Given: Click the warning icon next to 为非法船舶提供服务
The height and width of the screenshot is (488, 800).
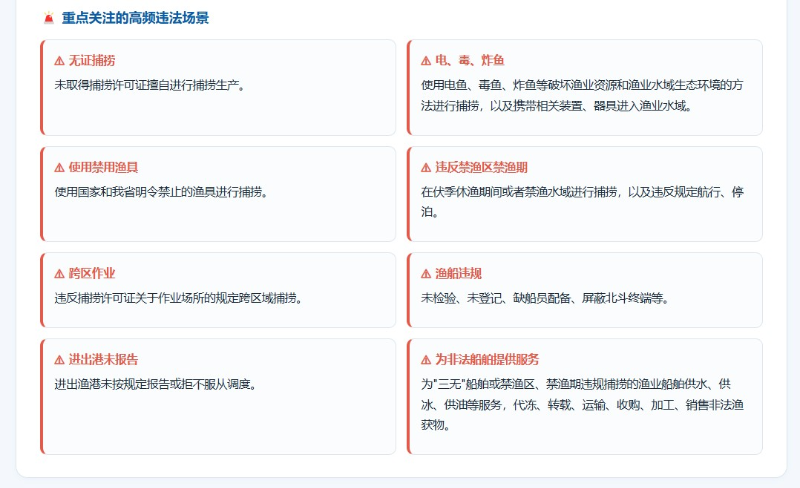Looking at the screenshot, I should click(426, 360).
